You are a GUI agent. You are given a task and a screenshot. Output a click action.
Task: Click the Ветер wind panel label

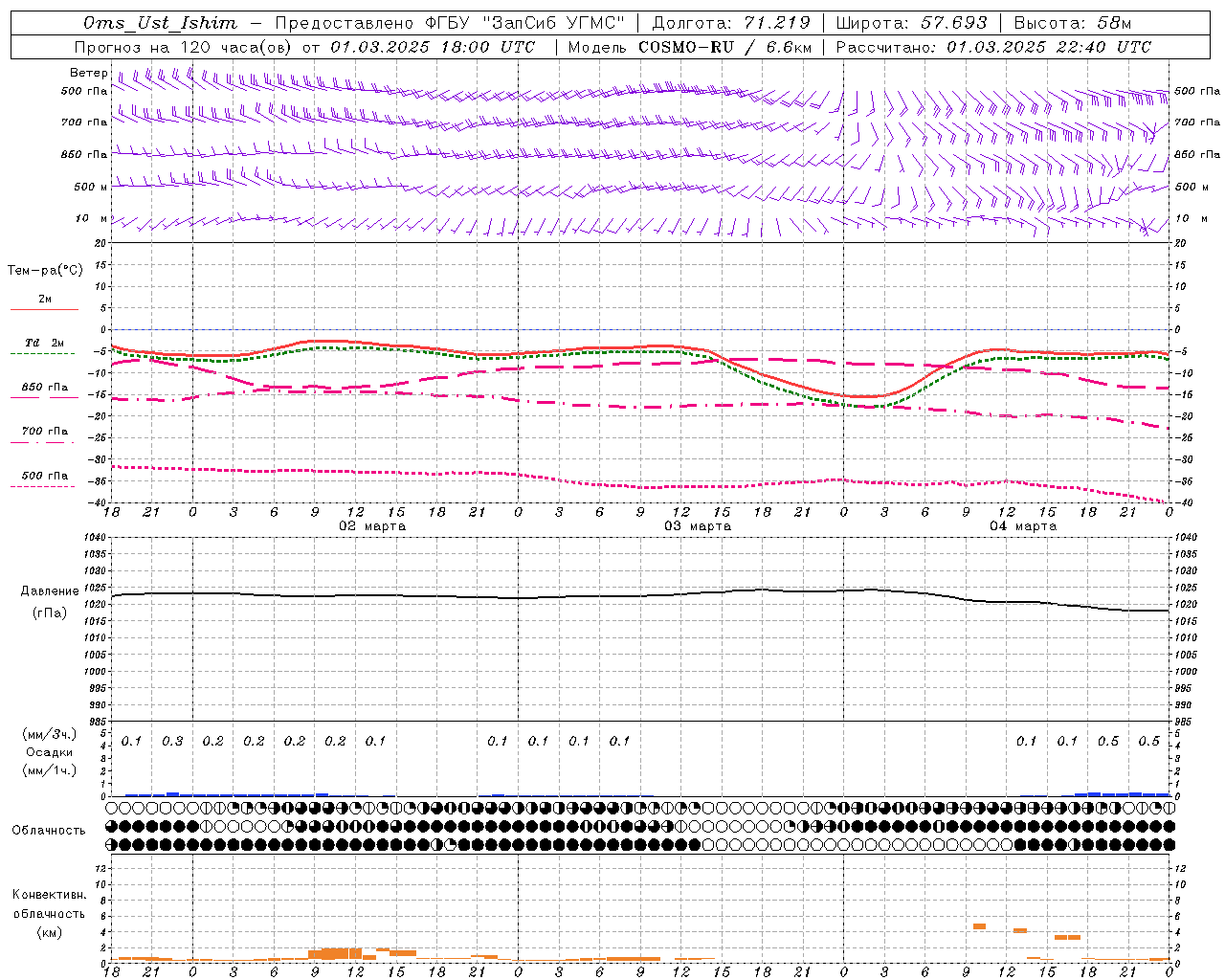[89, 73]
